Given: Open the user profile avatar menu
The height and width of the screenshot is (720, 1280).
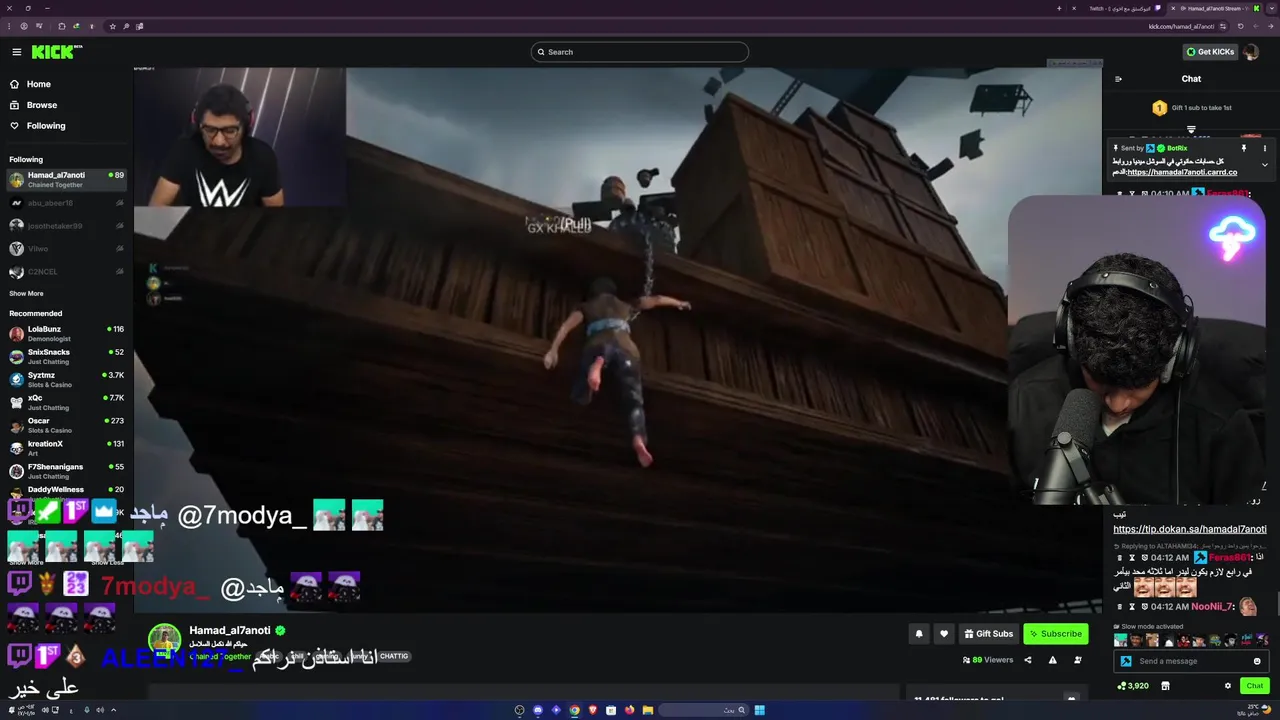Looking at the screenshot, I should point(1251,52).
